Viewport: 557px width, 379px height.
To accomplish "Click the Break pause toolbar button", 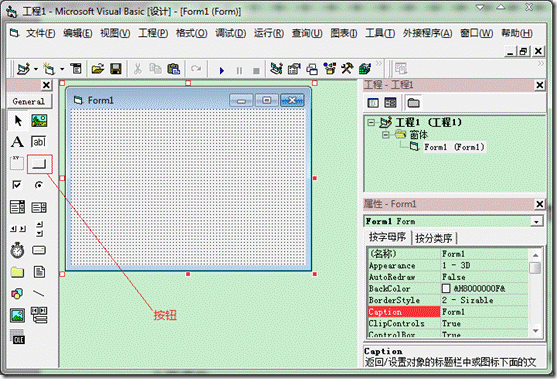I will click(239, 71).
